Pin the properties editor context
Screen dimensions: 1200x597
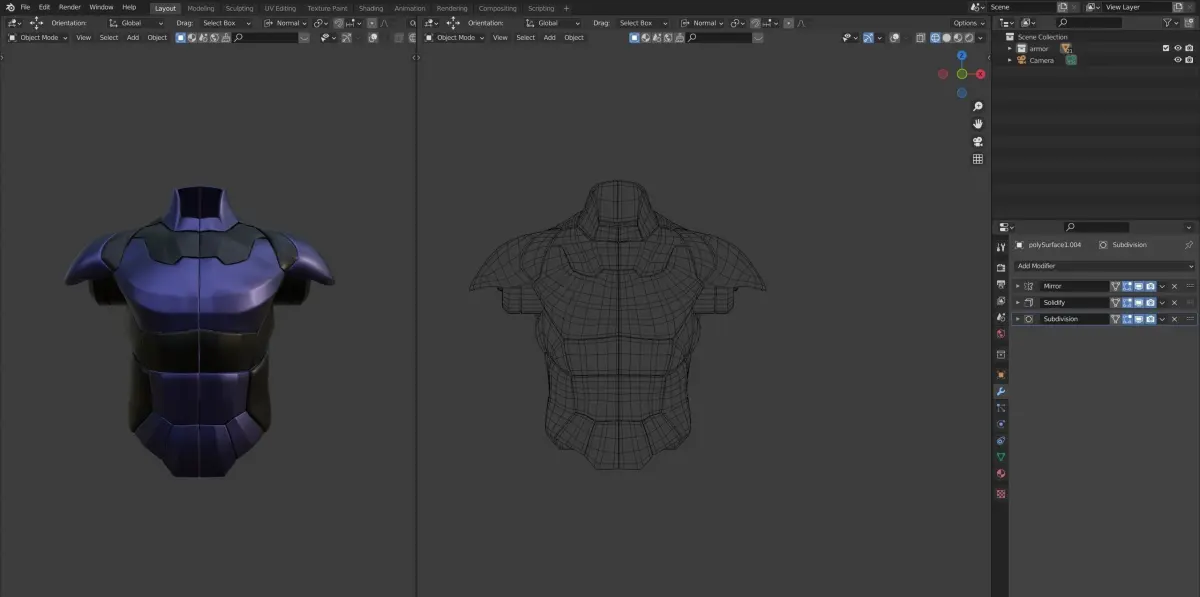(x=1189, y=244)
